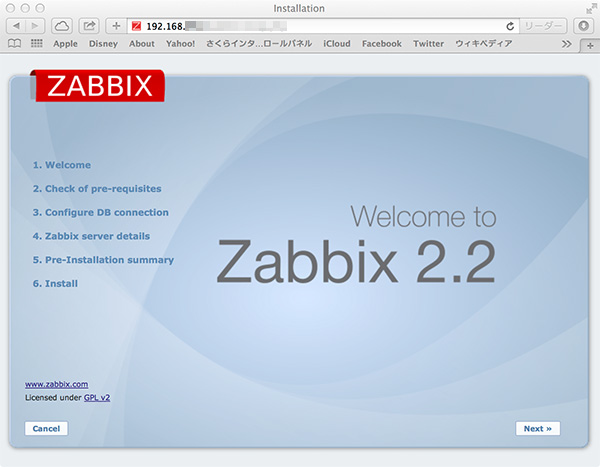Click the Cancel button
Screen dimensions: 600x467
[x=46, y=428]
